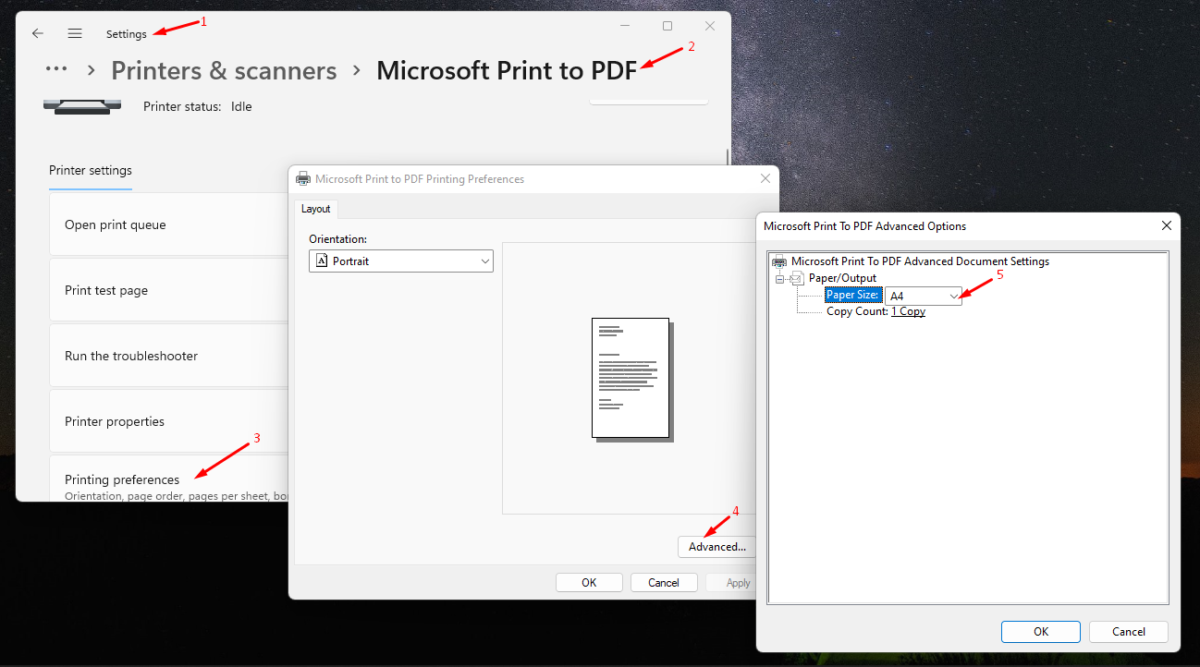1200x667 pixels.
Task: Close the Printing Preferences dialog
Action: coord(765,178)
